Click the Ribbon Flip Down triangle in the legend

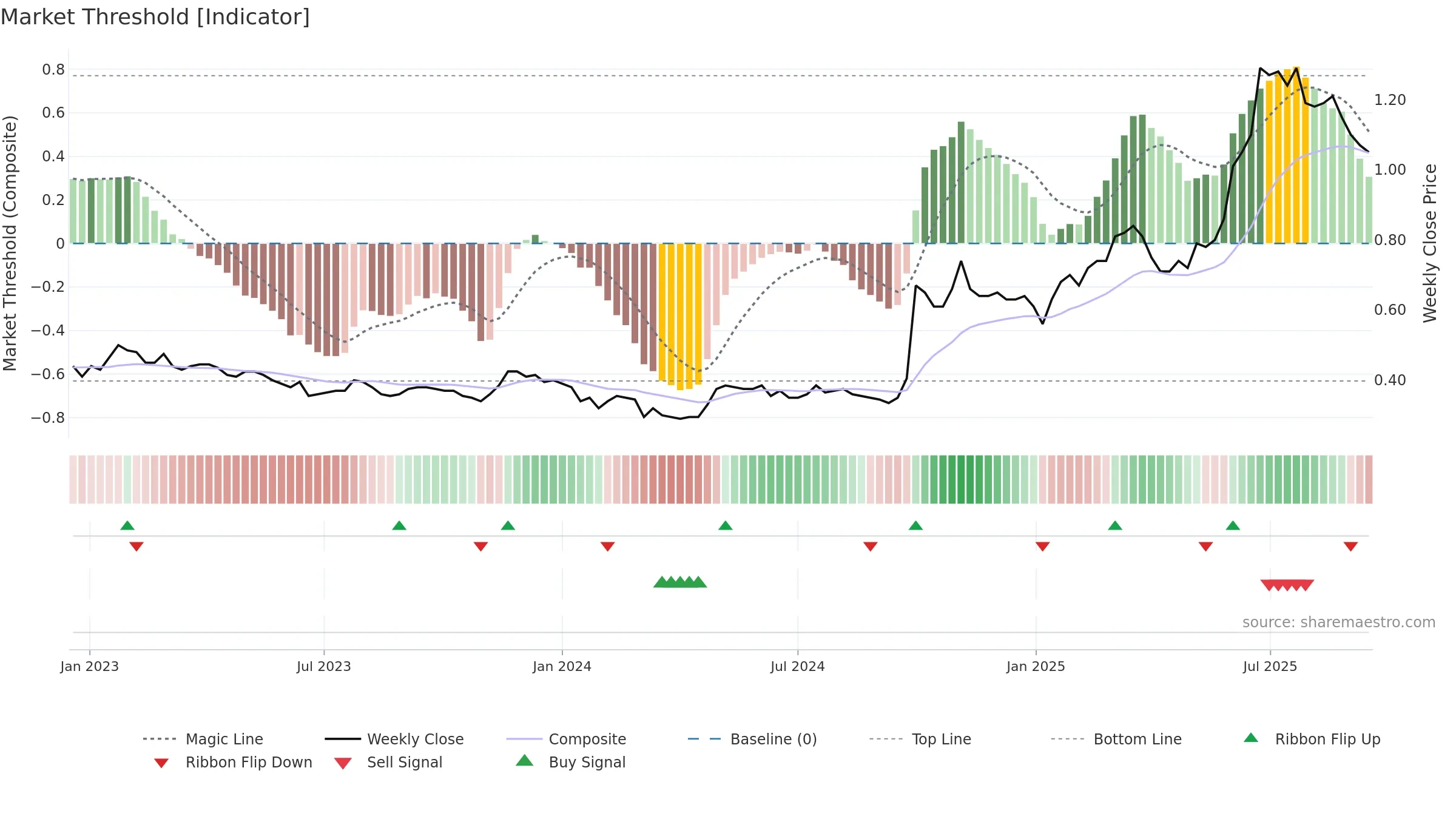pyautogui.click(x=161, y=763)
